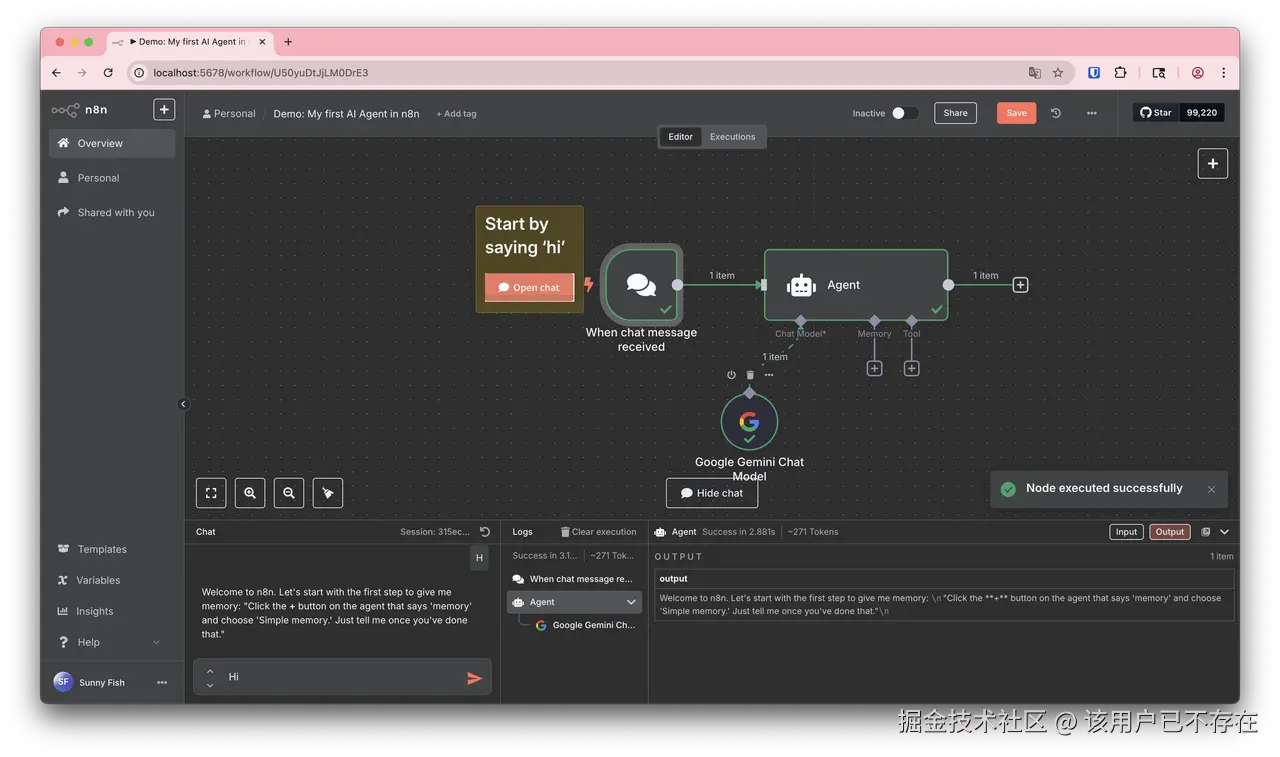Screen dimensions: 1280x757
Task: Open the Insights page
Action: (x=112, y=611)
